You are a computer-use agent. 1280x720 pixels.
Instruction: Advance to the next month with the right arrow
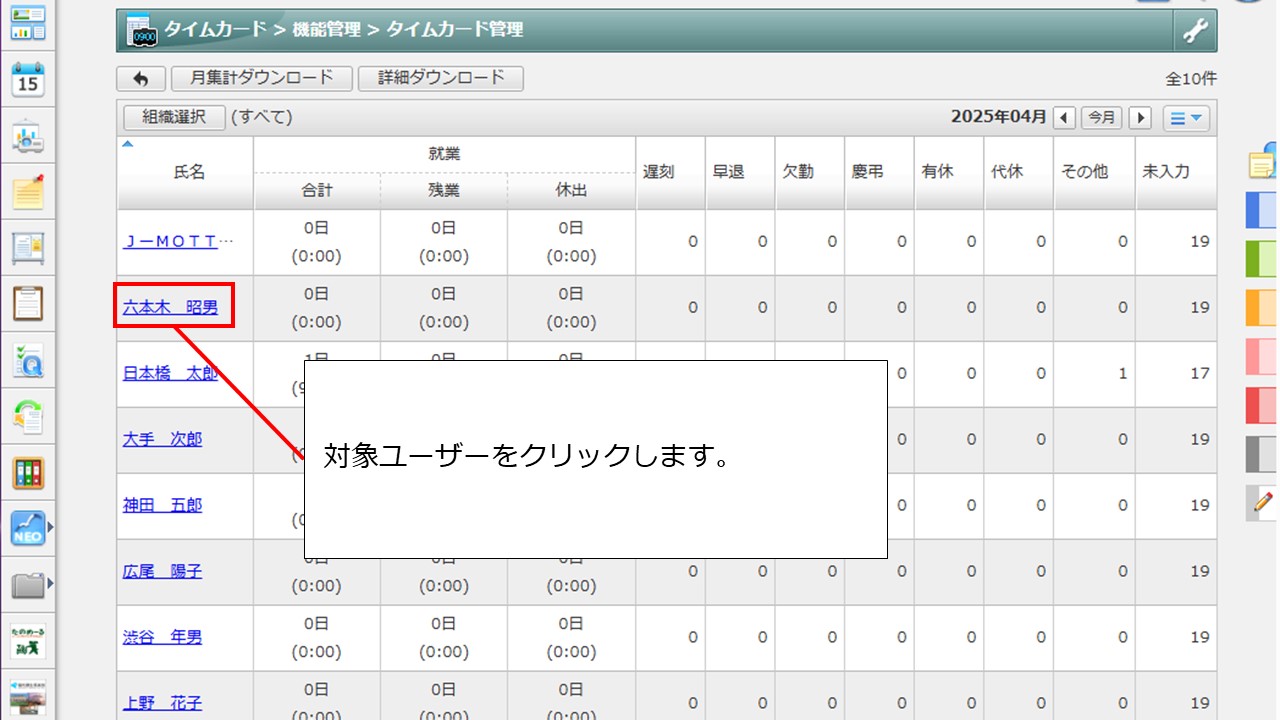[x=1141, y=117]
